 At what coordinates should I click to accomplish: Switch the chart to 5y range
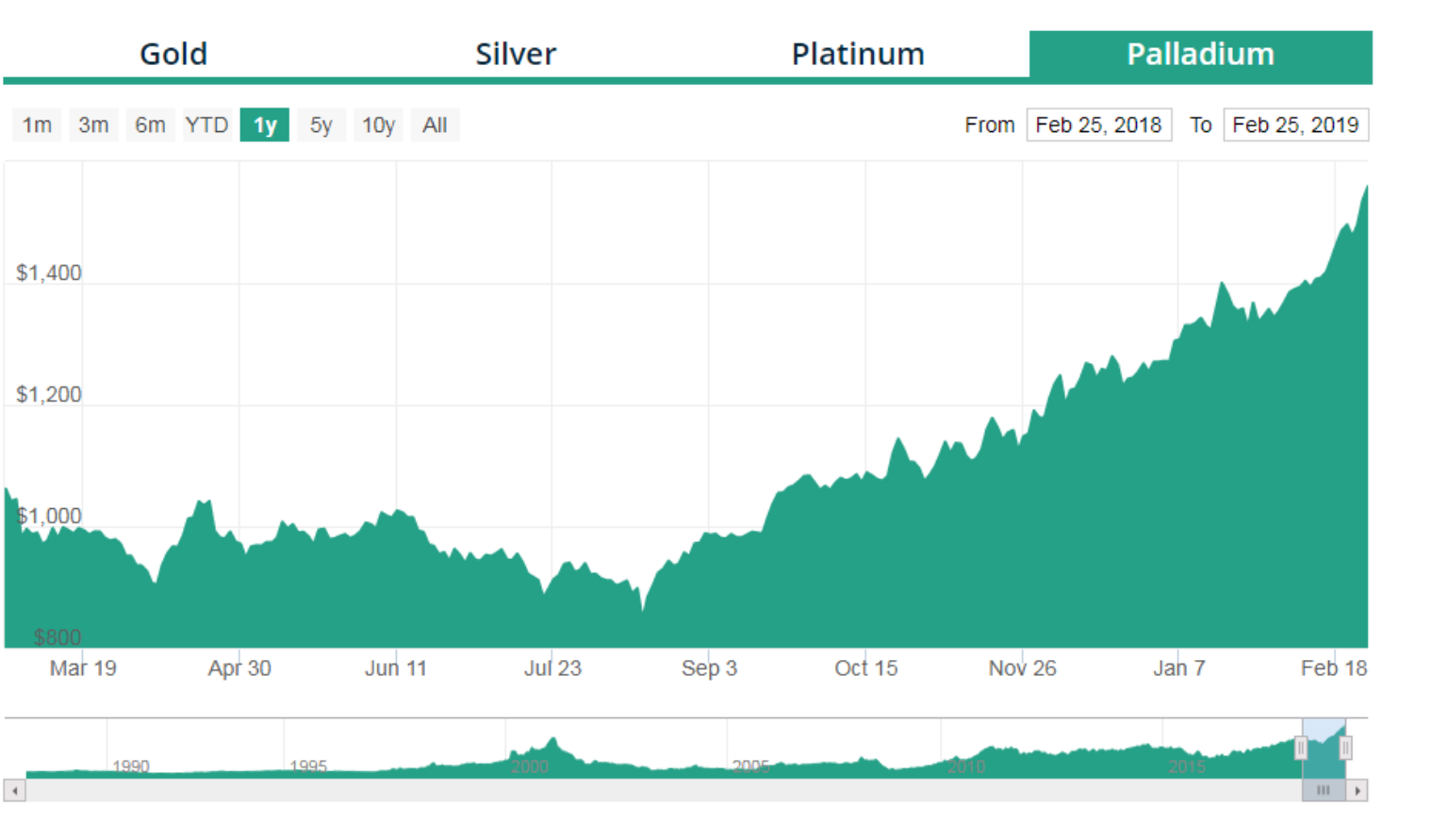321,124
